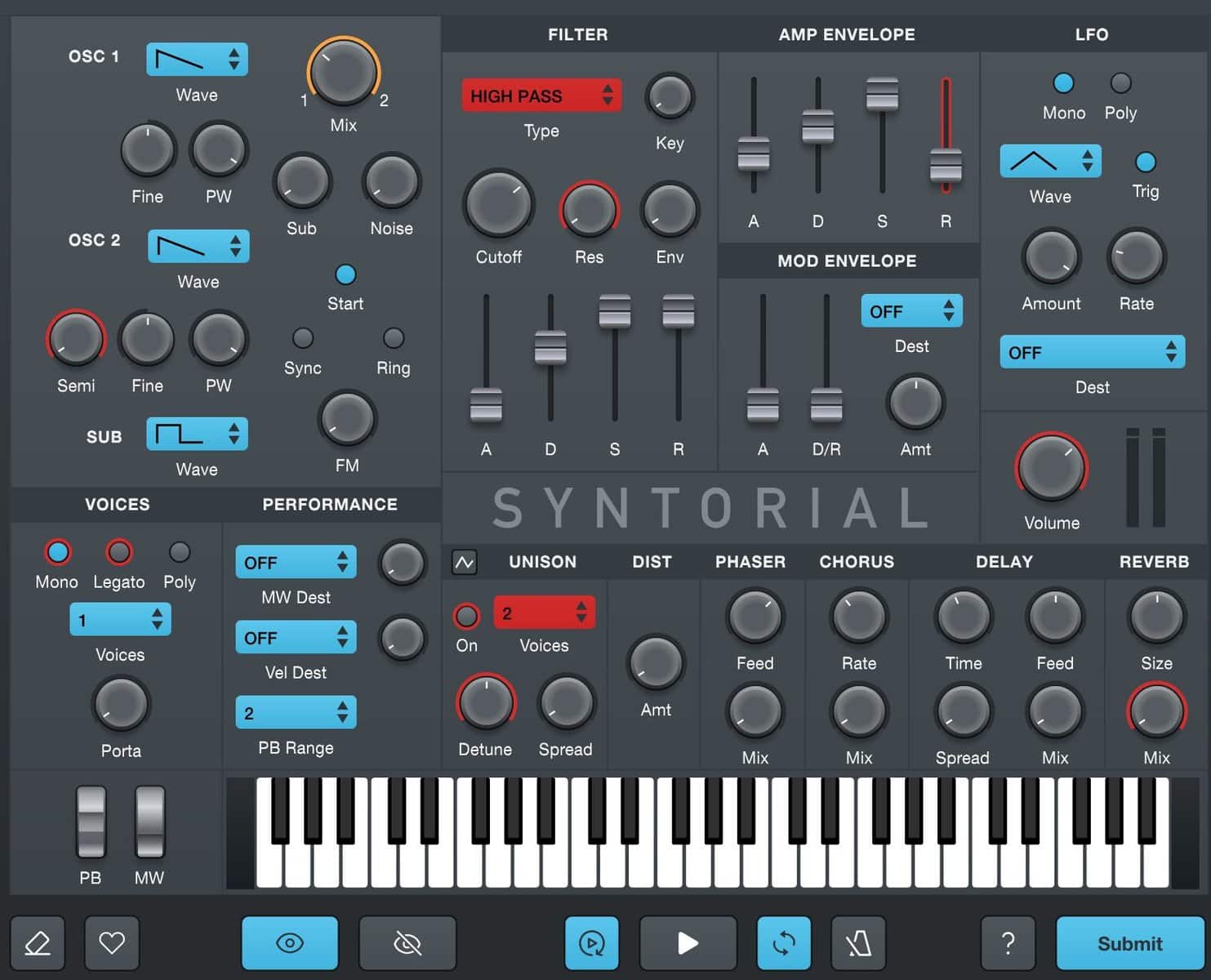The height and width of the screenshot is (980, 1211).
Task: Open the LFO Dest dropdown
Action: point(1093,352)
